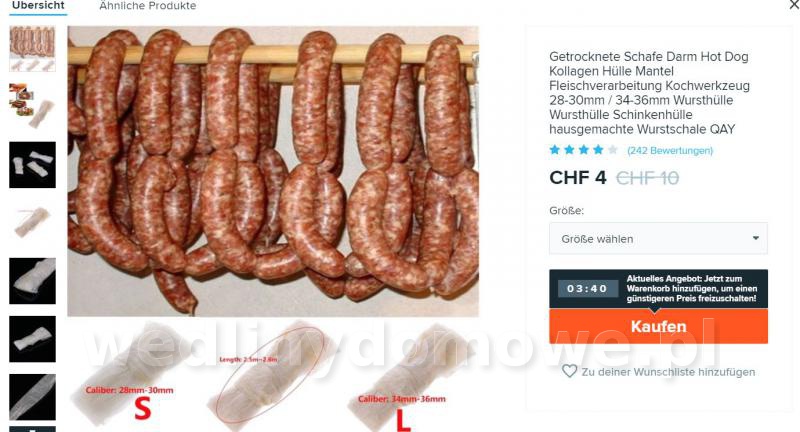This screenshot has height=432, width=800.
Task: Open the 242 Bewertungen reviews link
Action: pos(670,150)
